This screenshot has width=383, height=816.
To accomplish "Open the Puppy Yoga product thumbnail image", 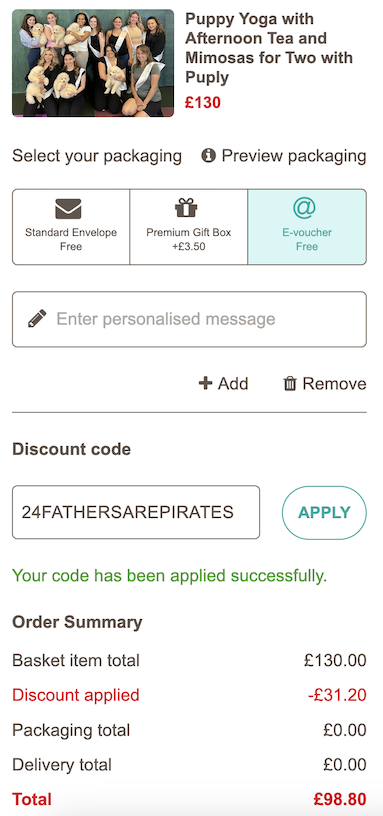I will (93, 62).
